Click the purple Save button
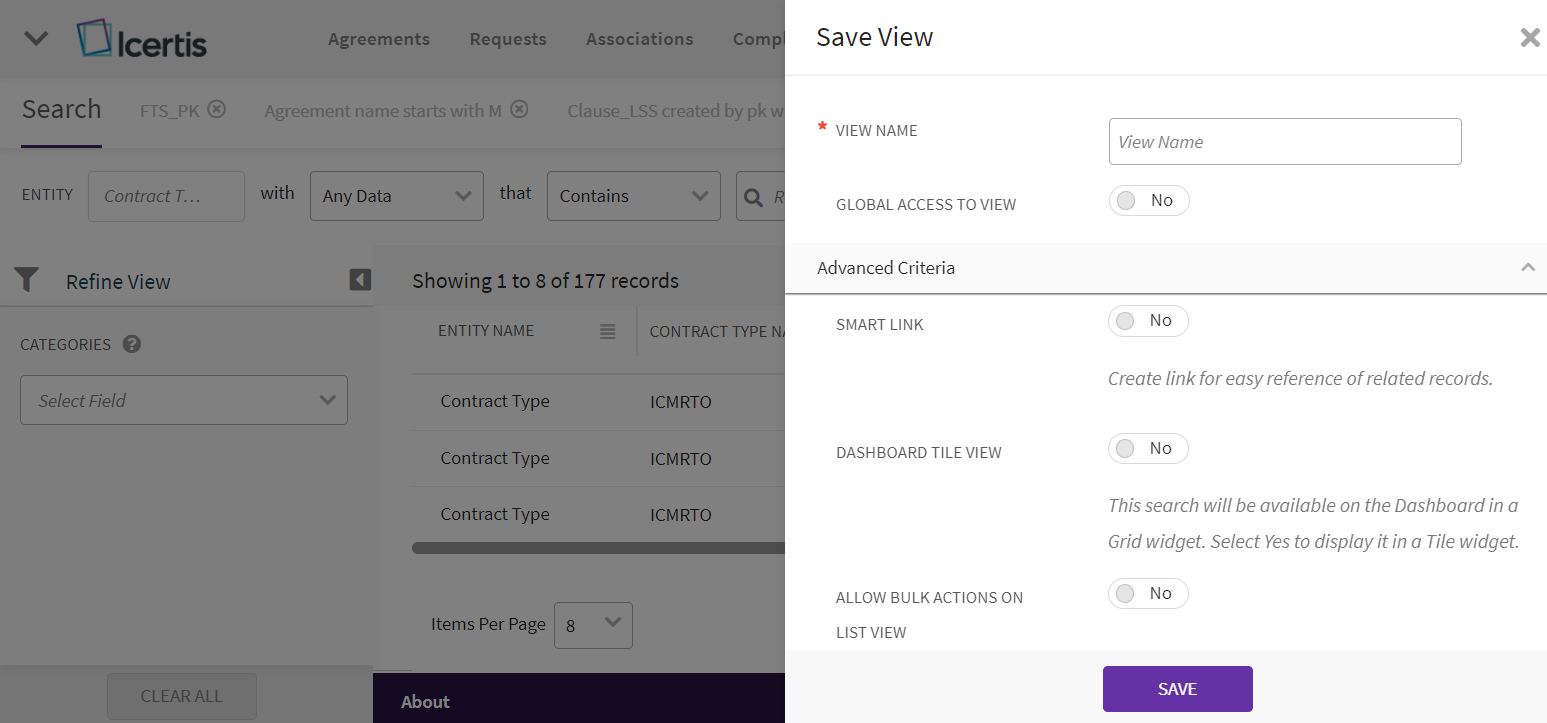The height and width of the screenshot is (723, 1547). click(1177, 689)
